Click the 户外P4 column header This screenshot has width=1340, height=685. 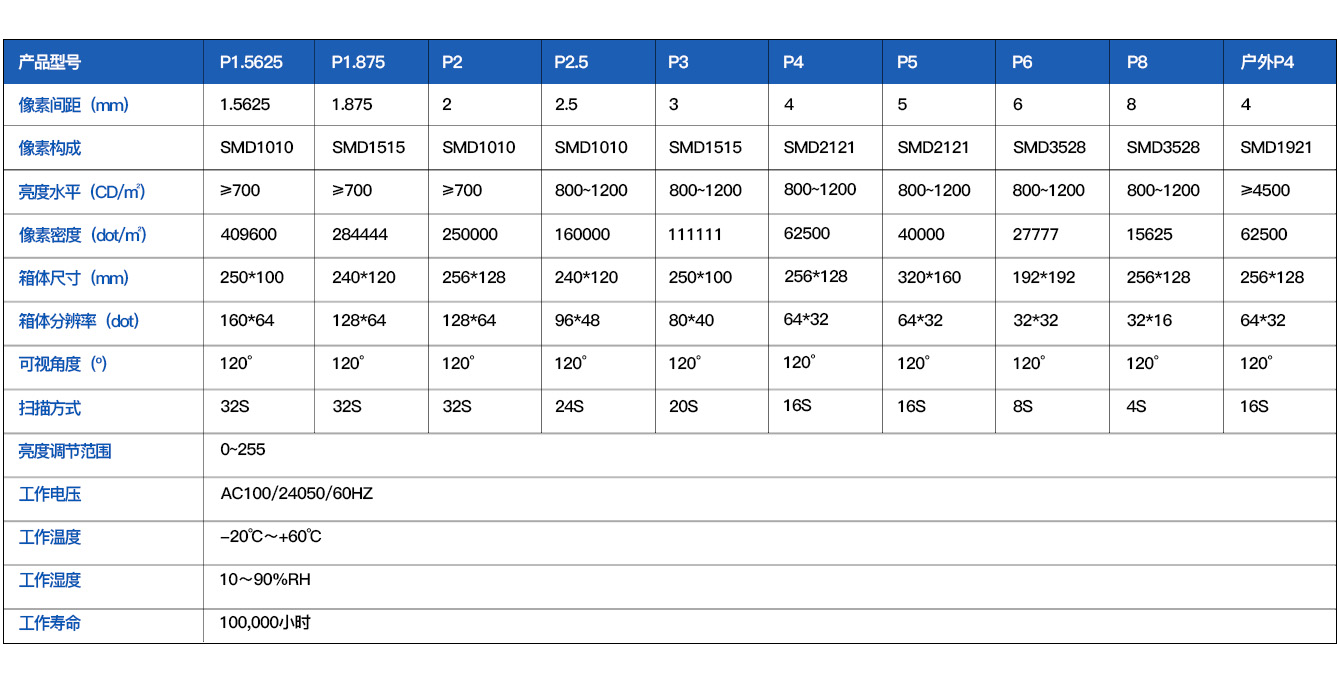tap(1267, 62)
